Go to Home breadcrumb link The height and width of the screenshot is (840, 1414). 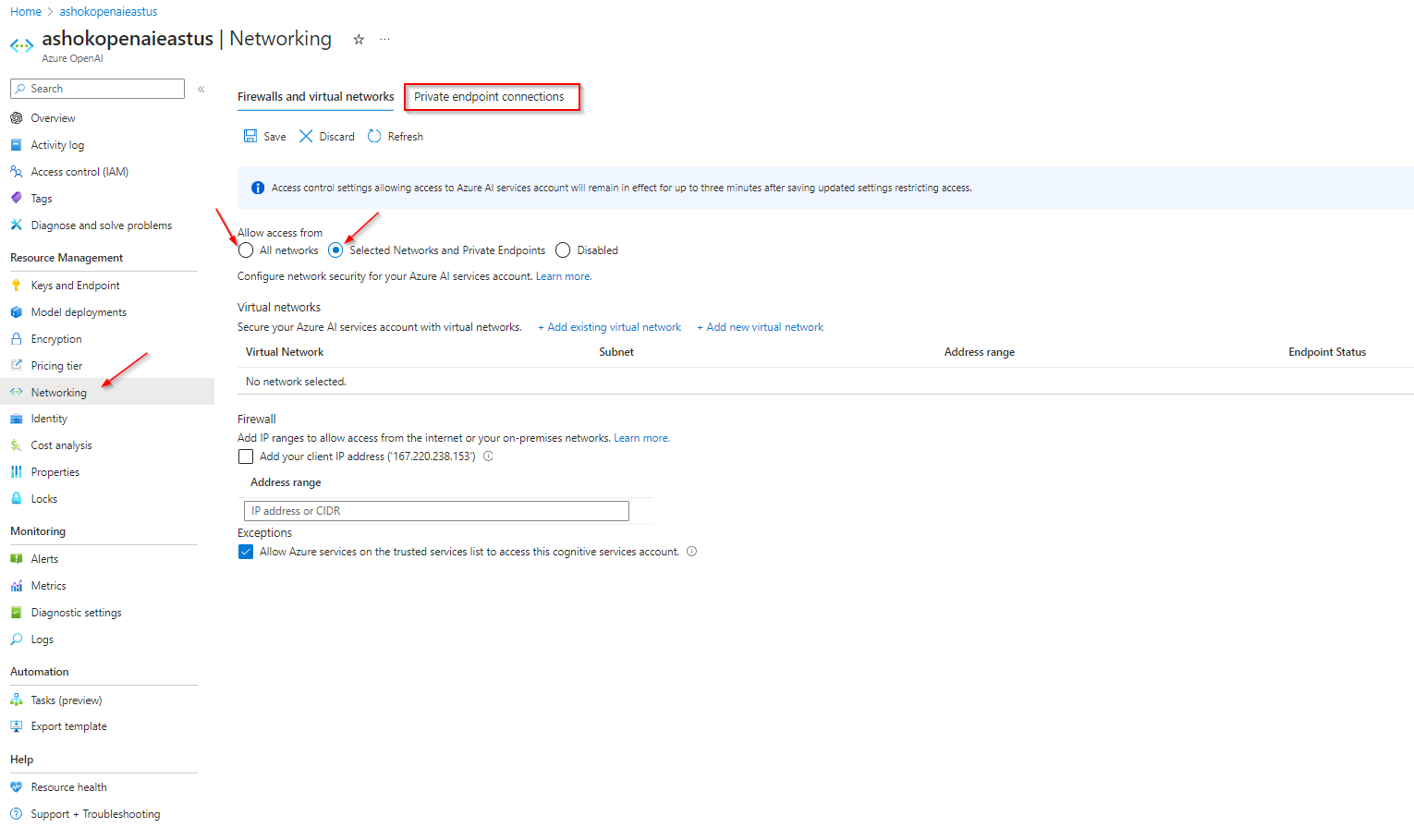pos(26,12)
